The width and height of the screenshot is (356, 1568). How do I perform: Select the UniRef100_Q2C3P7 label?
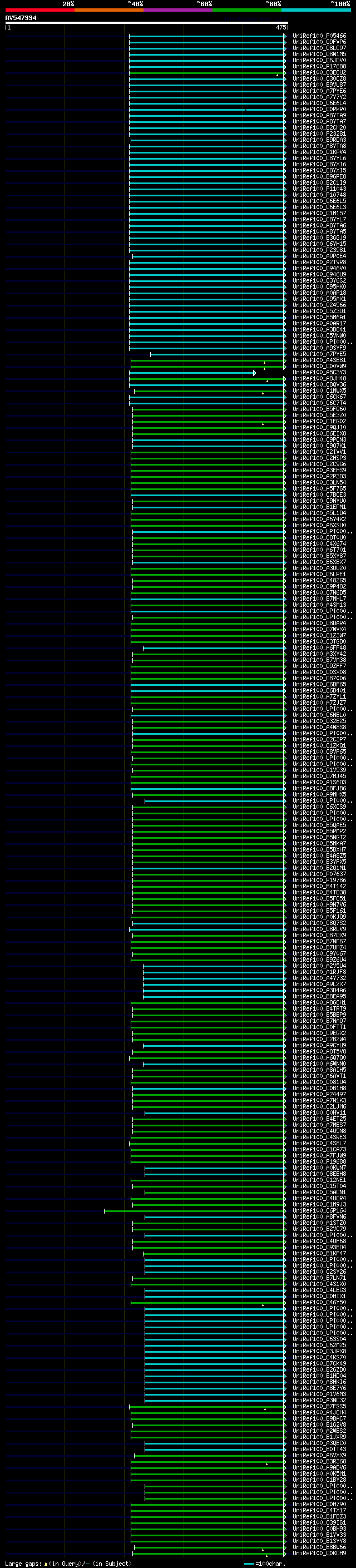pyautogui.click(x=319, y=740)
